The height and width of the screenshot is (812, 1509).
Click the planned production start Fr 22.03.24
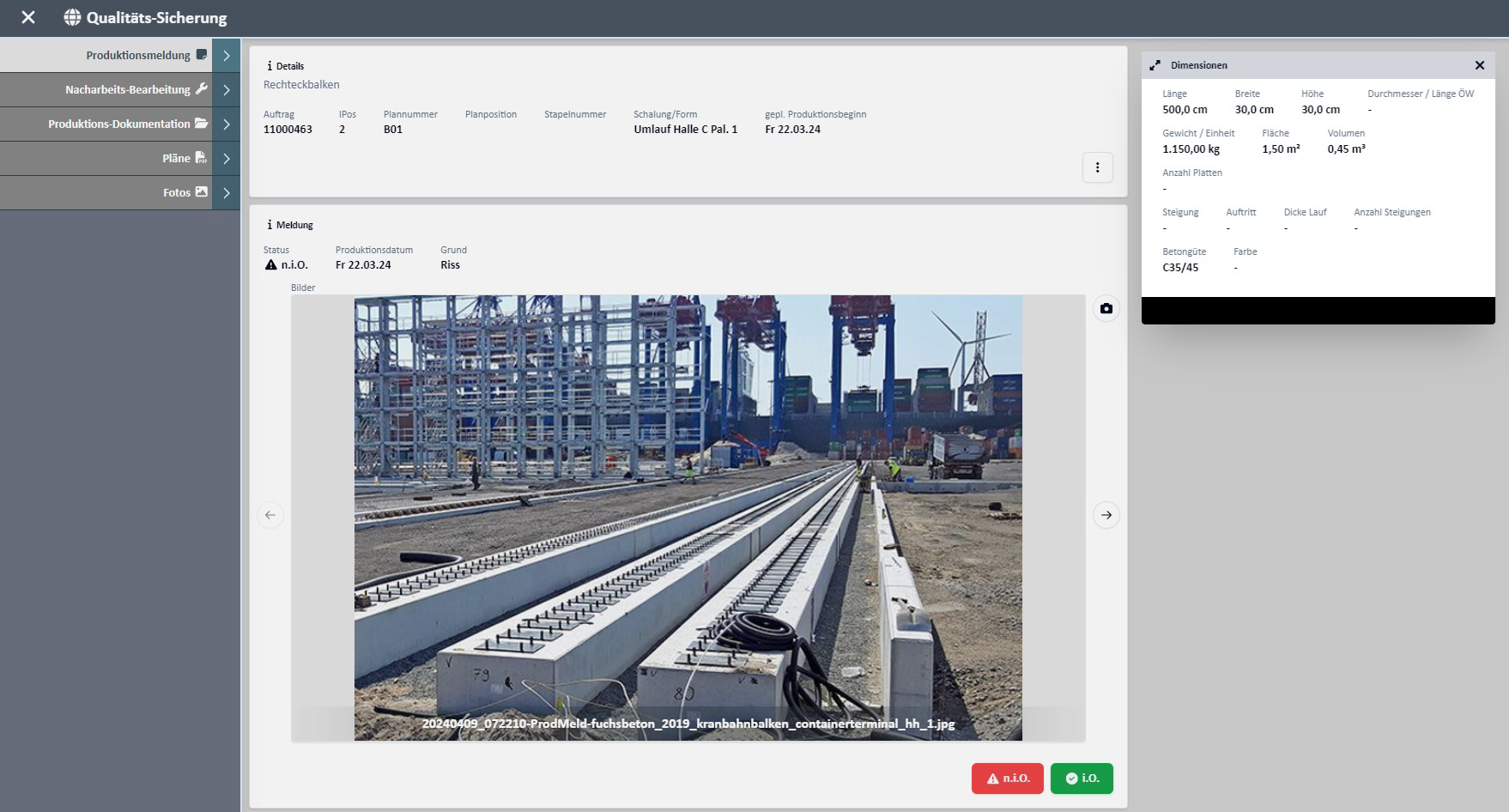tap(792, 130)
